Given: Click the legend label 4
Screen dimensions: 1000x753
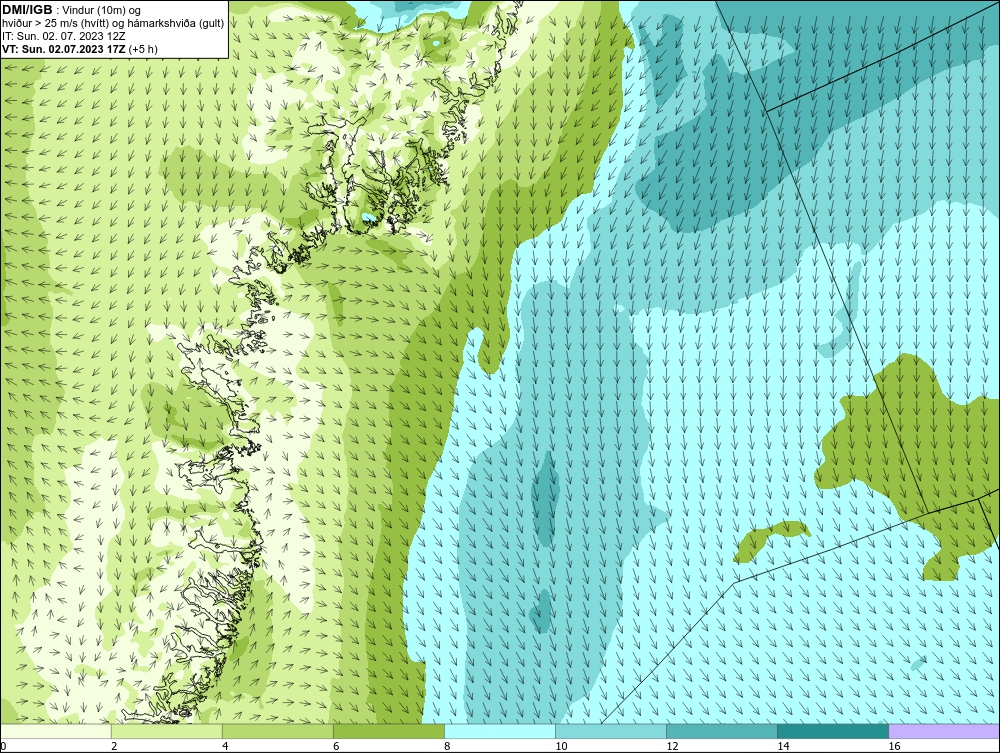Looking at the screenshot, I should coord(225,746).
